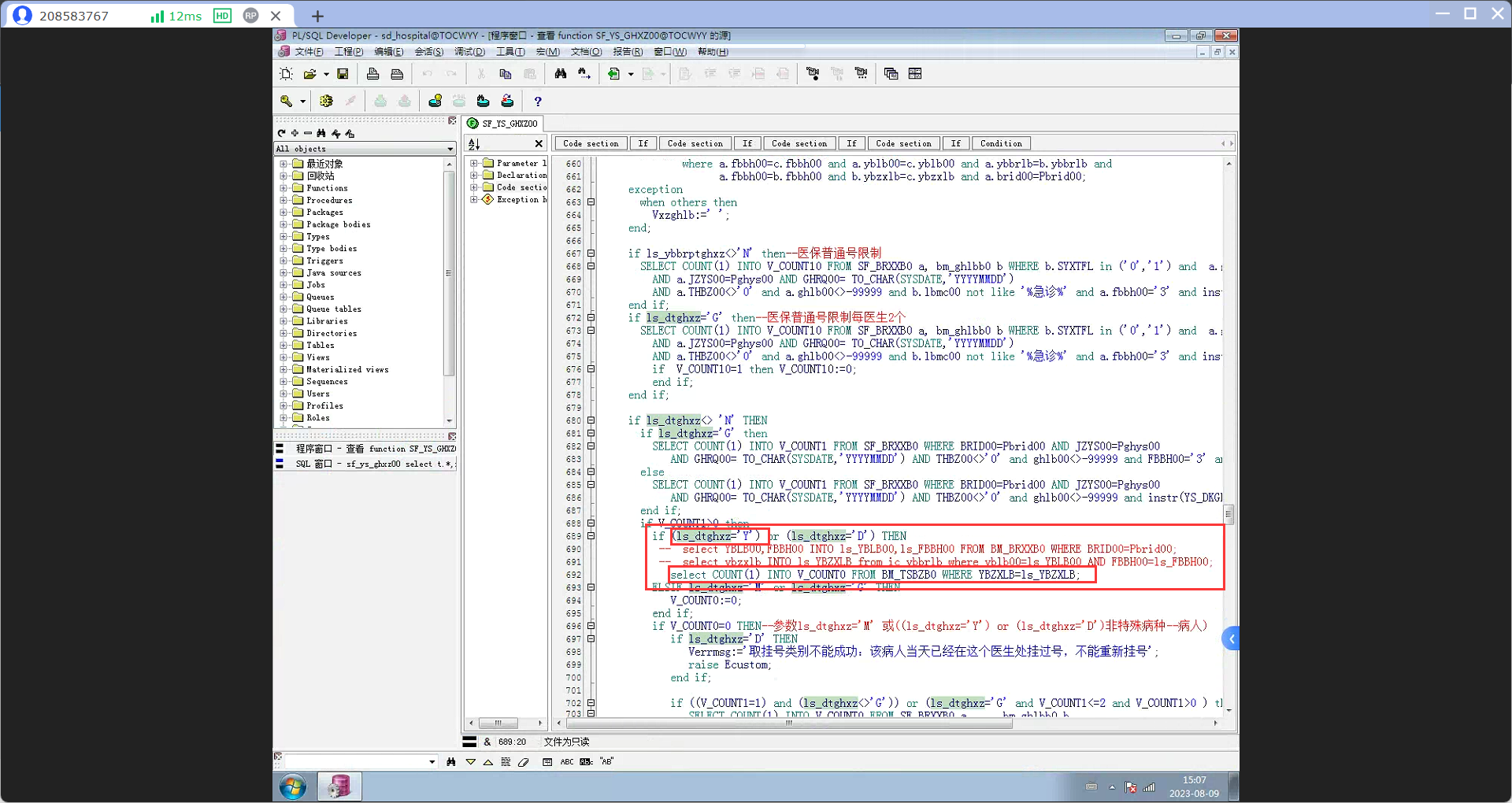
Task: Click the Find binoculars icon in the main toolbar
Action: point(560,74)
